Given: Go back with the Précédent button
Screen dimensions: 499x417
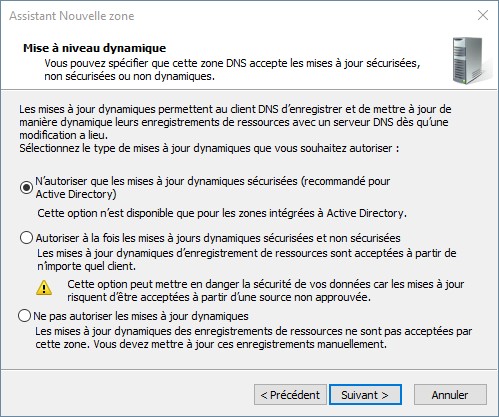Looking at the screenshot, I should (290, 395).
